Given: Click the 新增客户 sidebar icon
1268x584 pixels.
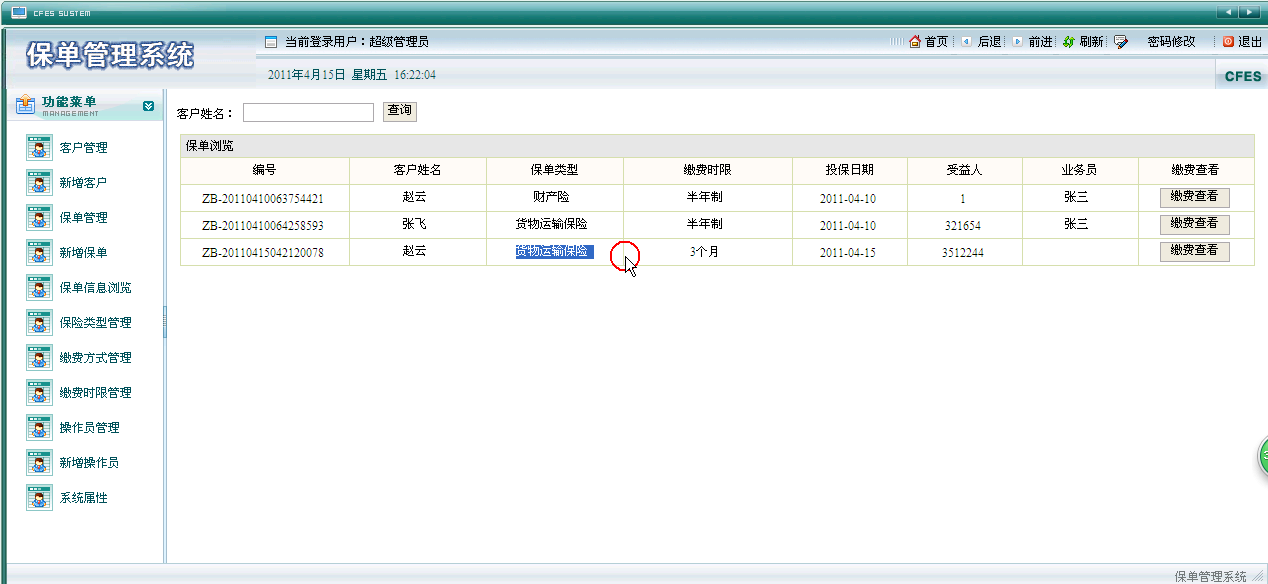Looking at the screenshot, I should [x=39, y=183].
